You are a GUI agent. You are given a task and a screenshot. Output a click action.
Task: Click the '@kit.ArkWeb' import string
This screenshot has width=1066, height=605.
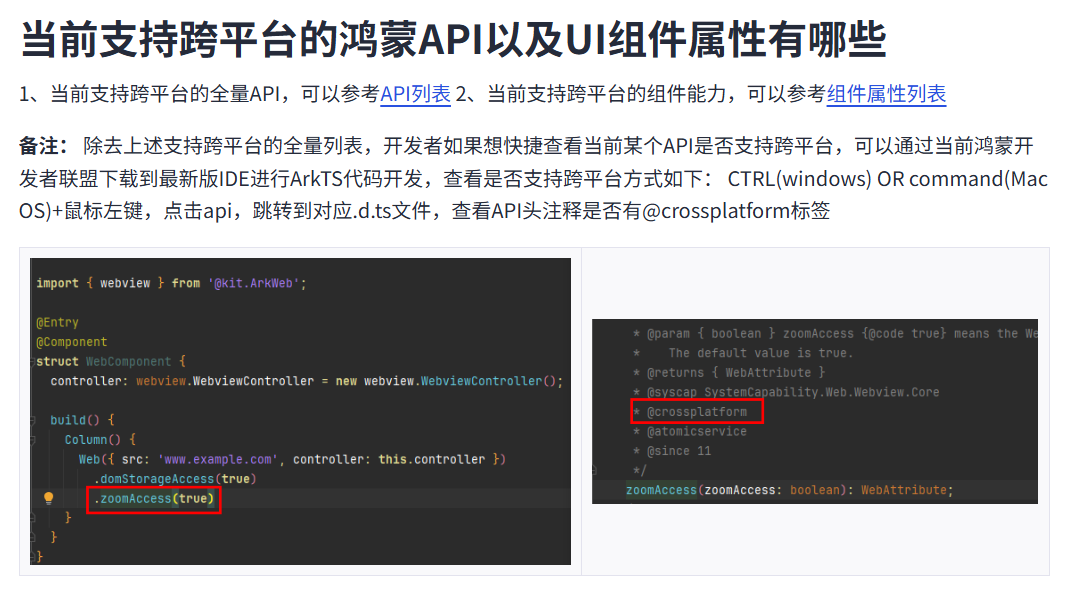click(256, 283)
